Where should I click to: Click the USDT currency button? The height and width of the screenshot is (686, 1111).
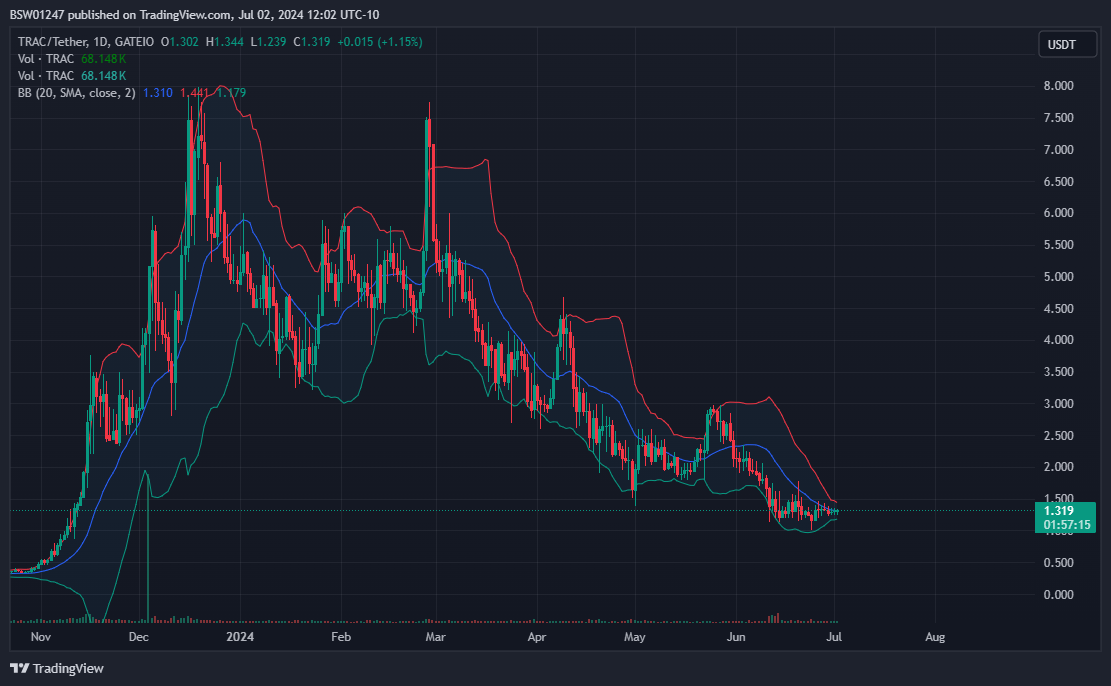pyautogui.click(x=1067, y=45)
